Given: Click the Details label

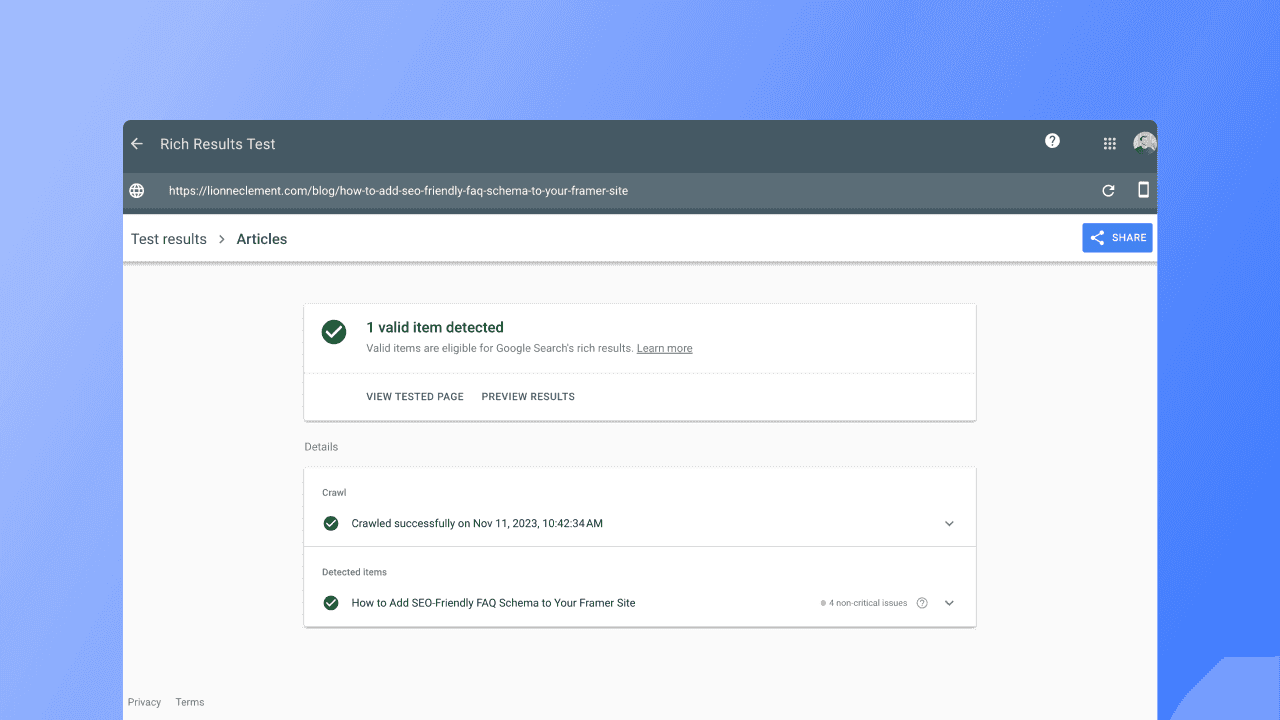Looking at the screenshot, I should pos(321,447).
